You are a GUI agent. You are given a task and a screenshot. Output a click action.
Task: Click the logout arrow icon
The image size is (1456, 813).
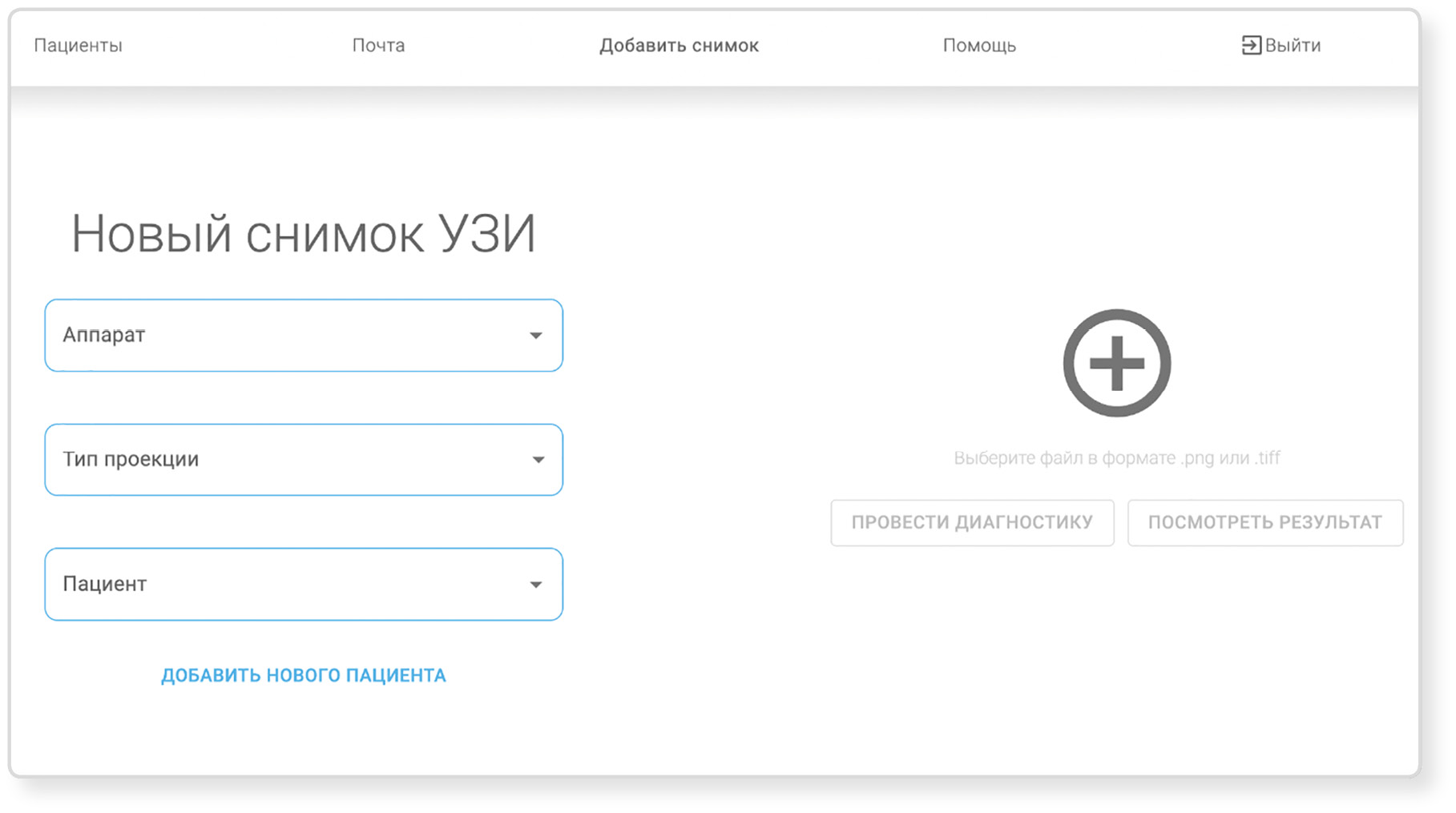[x=1250, y=46]
